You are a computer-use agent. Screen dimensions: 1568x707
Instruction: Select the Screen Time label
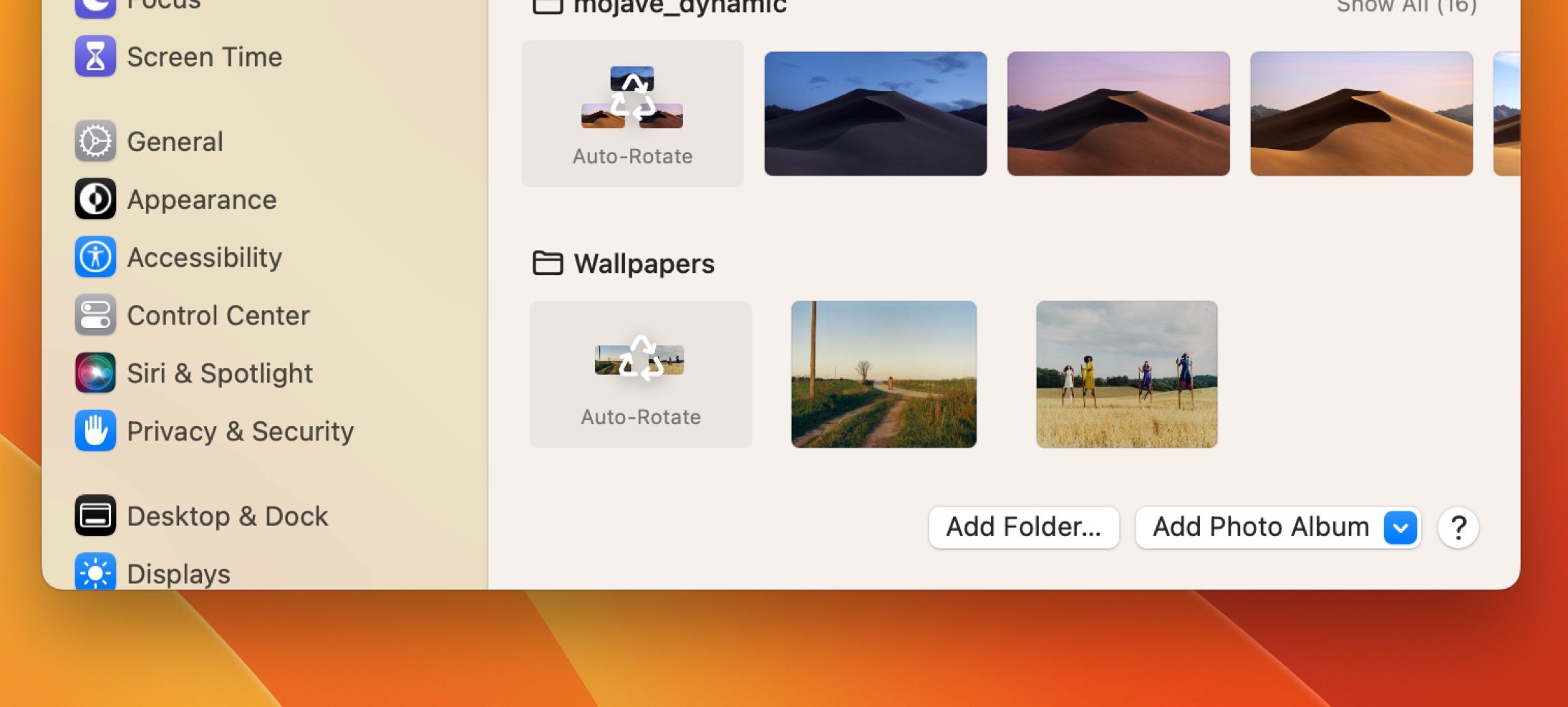click(205, 57)
